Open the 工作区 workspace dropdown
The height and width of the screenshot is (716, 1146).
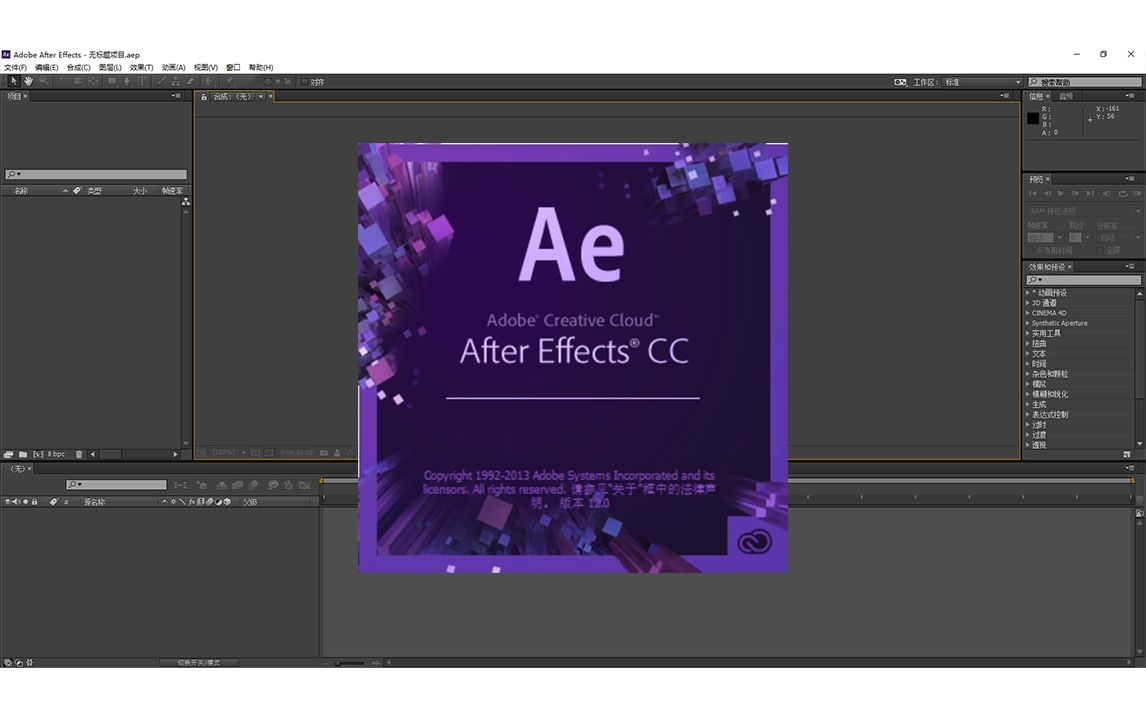click(x=982, y=82)
